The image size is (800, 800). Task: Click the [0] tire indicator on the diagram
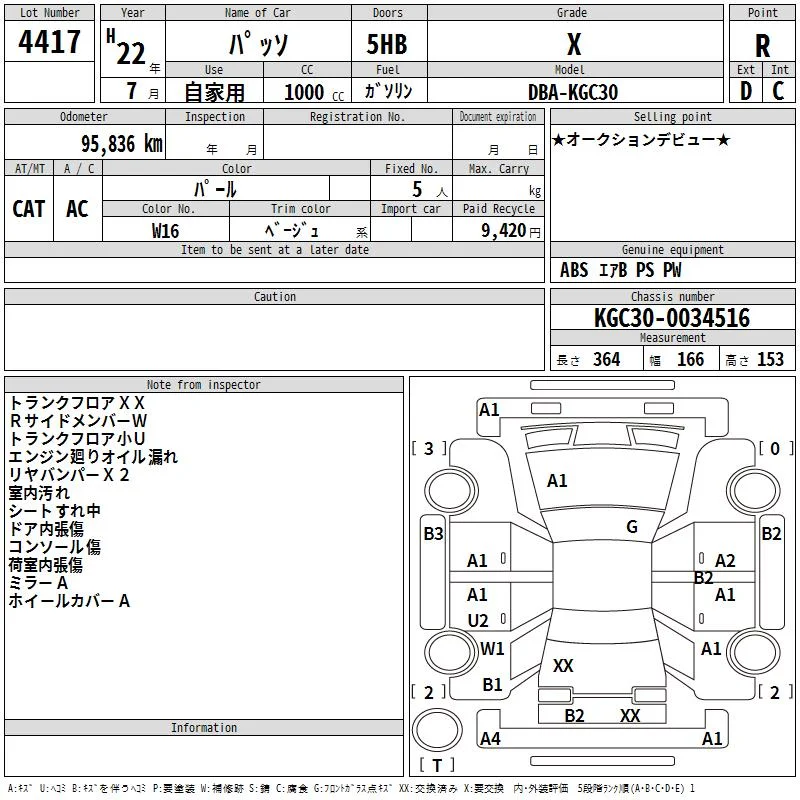pos(773,449)
